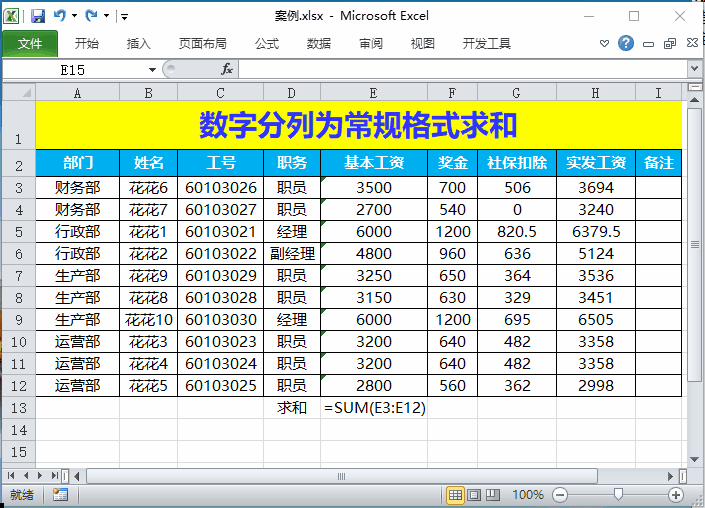Open the Name Box dropdown arrow
This screenshot has width=705, height=508.
pyautogui.click(x=152, y=69)
